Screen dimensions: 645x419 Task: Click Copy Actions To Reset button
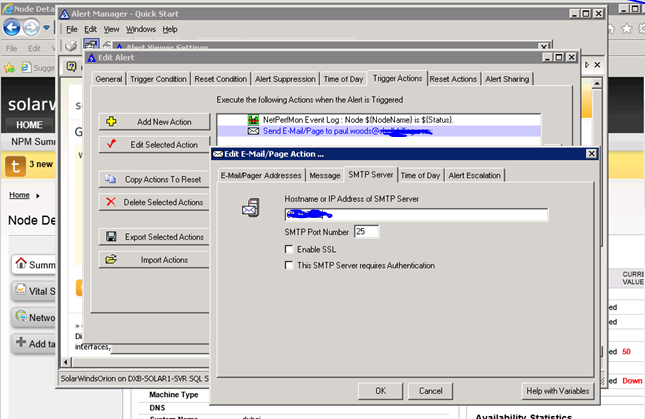(154, 179)
